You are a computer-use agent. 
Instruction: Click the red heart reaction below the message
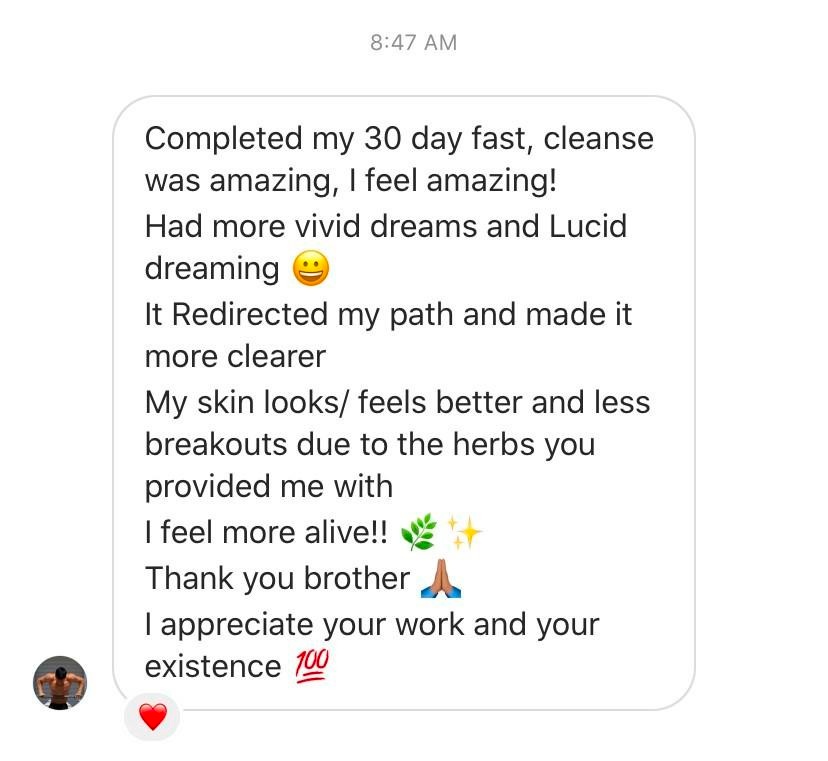[x=153, y=717]
